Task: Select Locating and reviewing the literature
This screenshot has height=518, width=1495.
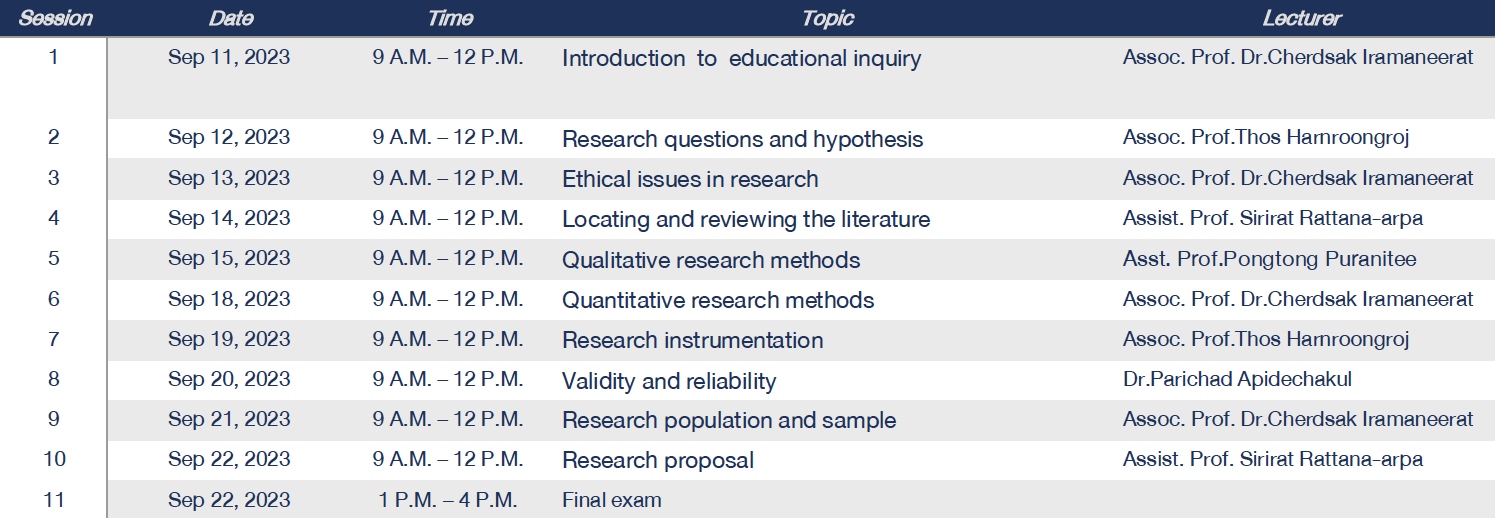Action: point(746,219)
